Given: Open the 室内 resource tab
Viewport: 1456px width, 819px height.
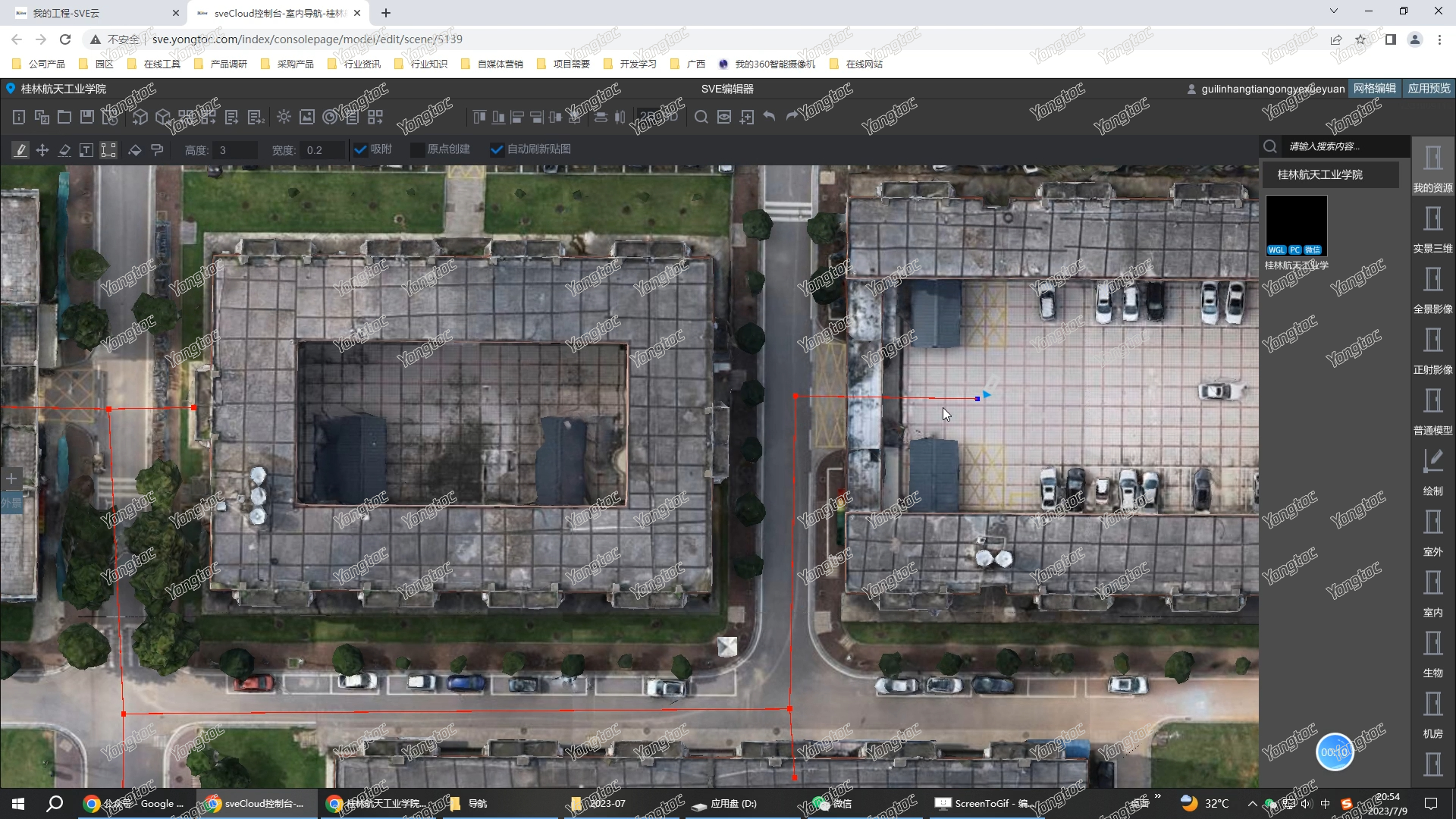Looking at the screenshot, I should [1432, 593].
